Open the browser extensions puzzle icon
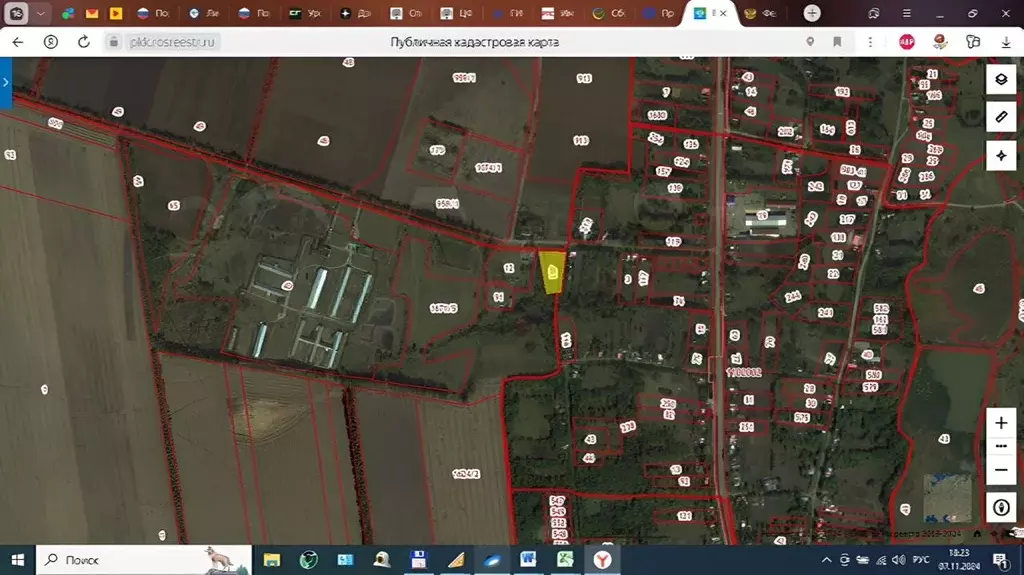The height and width of the screenshot is (575, 1024). (972, 42)
